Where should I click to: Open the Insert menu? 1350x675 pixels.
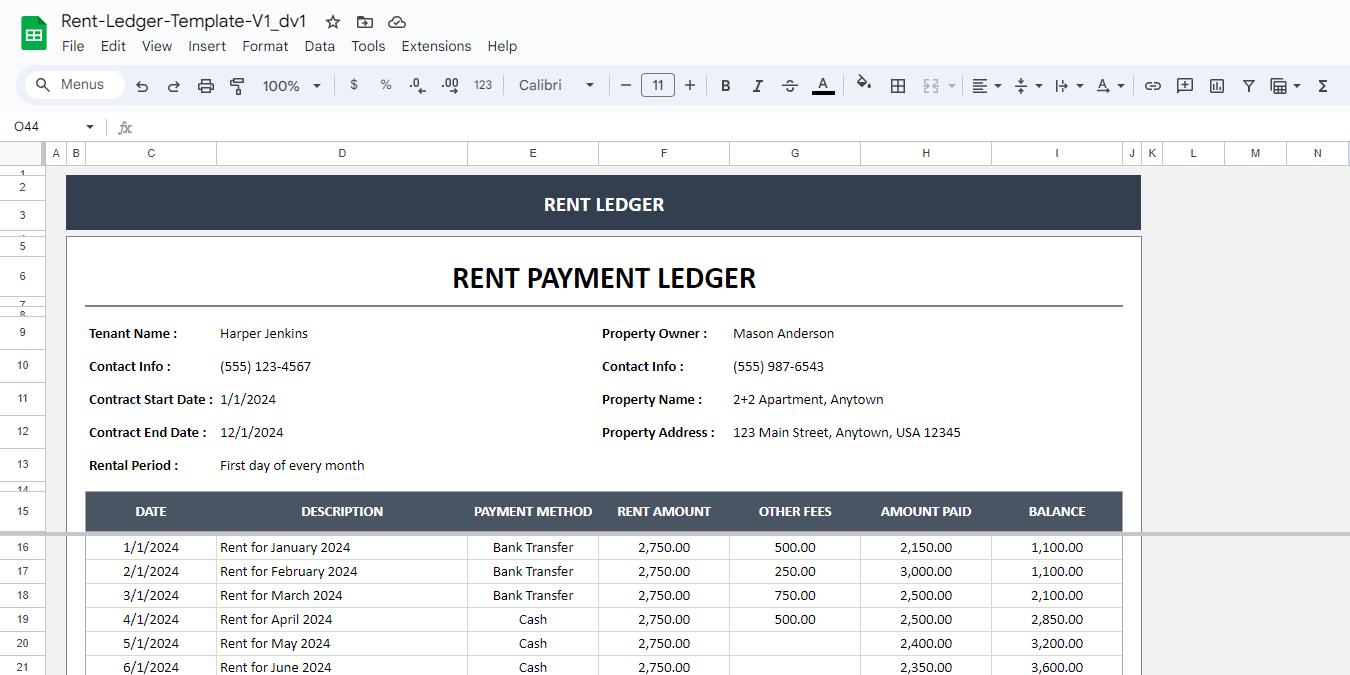pos(207,46)
